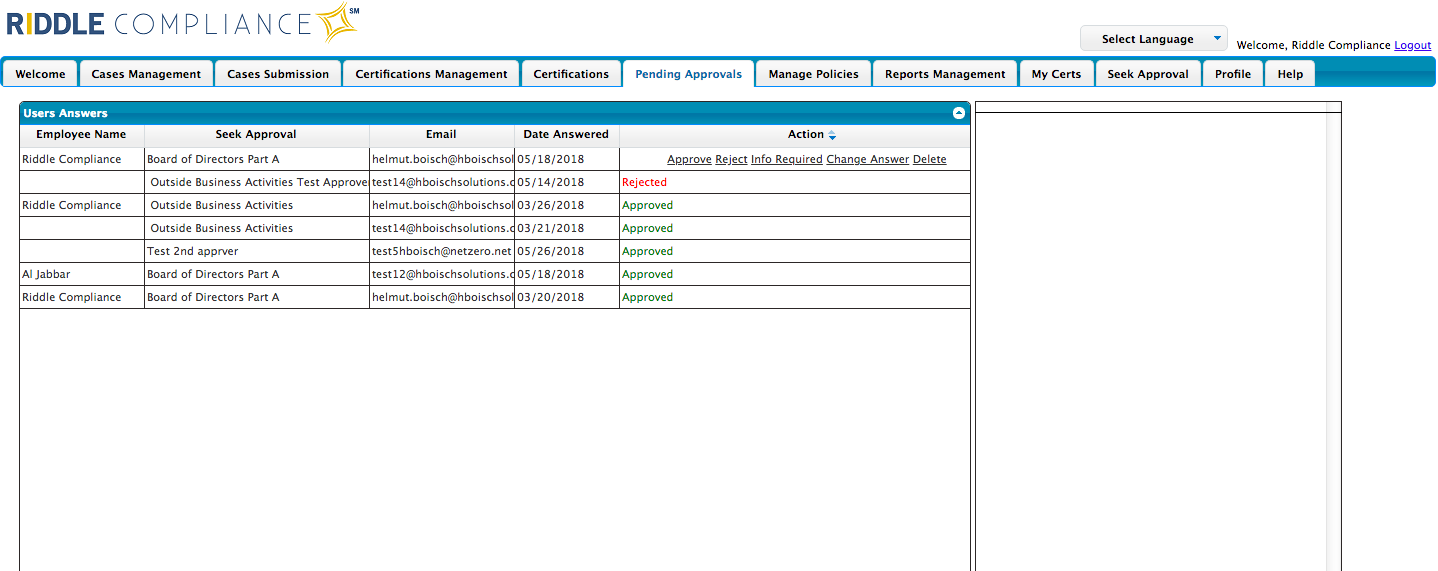This screenshot has width=1438, height=571.
Task: Open the Profile tab
Action: coord(1233,74)
